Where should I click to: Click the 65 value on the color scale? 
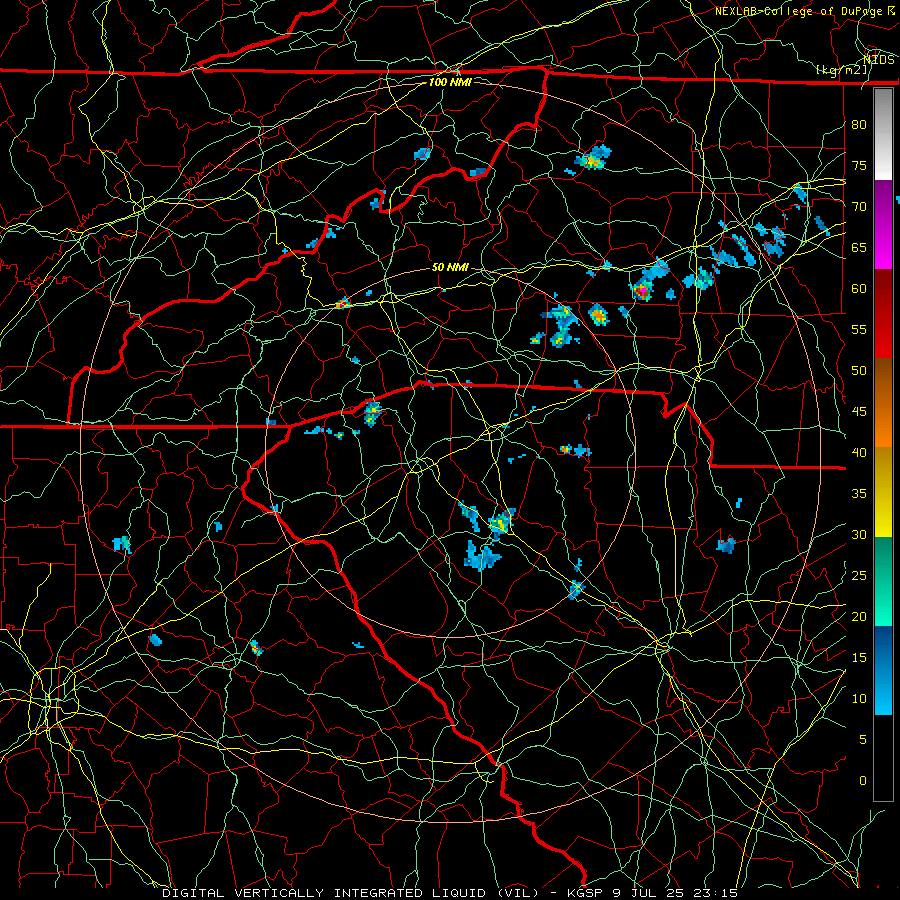pos(859,247)
